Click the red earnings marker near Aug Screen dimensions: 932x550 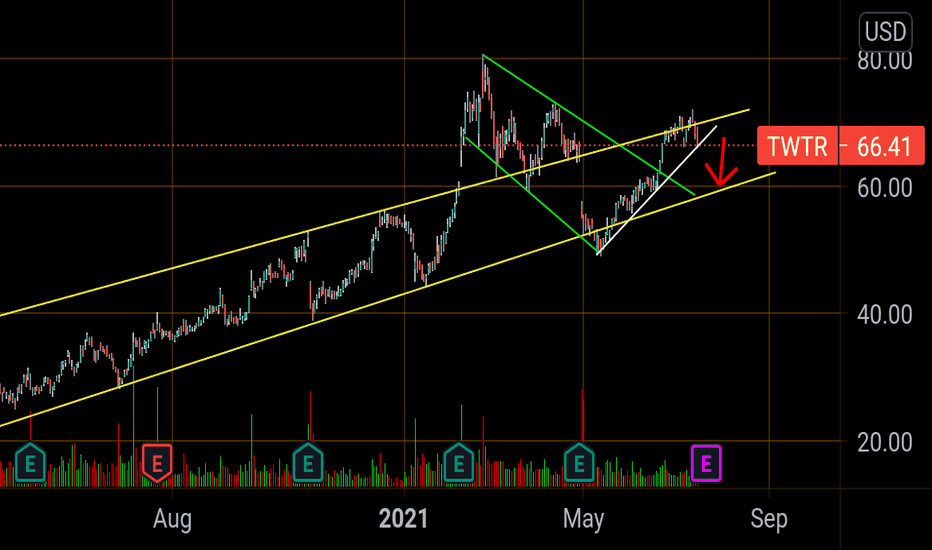point(158,463)
